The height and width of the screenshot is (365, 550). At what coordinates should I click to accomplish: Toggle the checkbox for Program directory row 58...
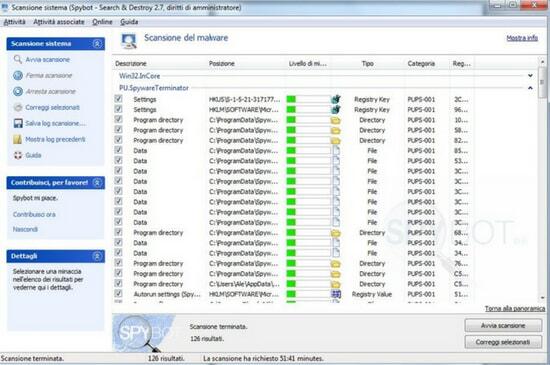pos(119,129)
